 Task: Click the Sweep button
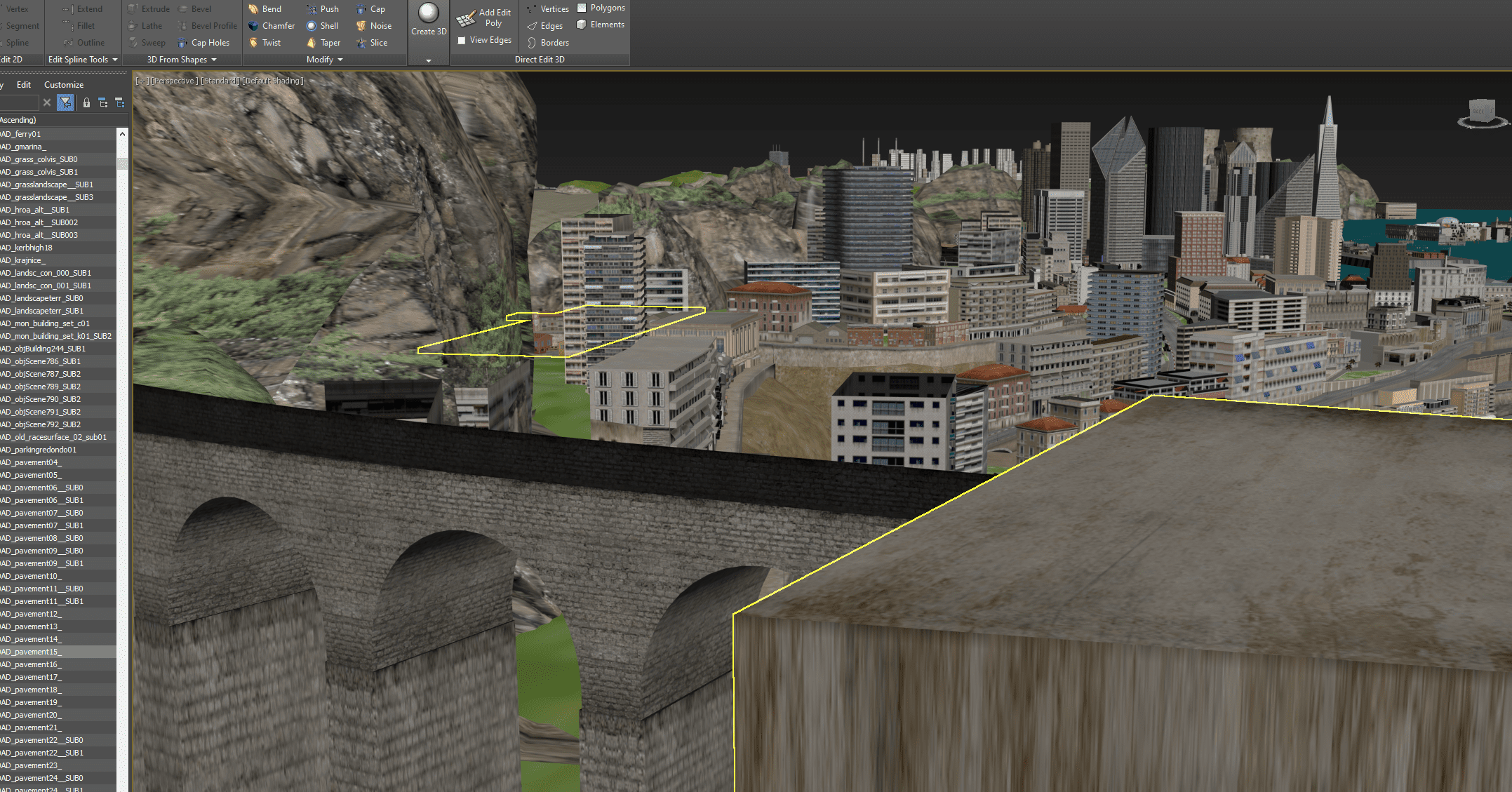(147, 43)
